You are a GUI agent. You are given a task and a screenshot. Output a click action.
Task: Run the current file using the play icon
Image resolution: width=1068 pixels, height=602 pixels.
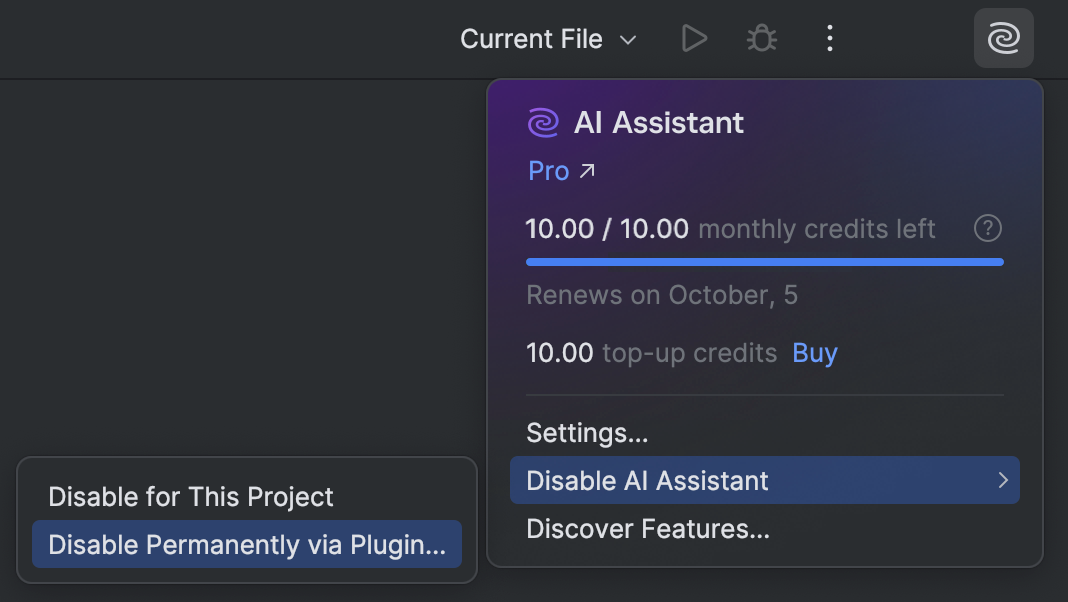(694, 38)
